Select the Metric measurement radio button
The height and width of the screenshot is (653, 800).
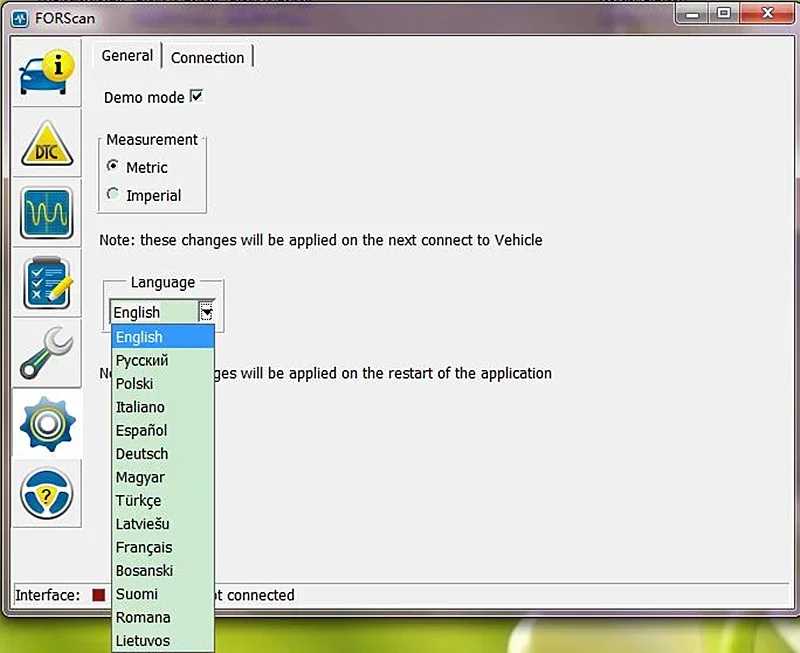tap(112, 166)
